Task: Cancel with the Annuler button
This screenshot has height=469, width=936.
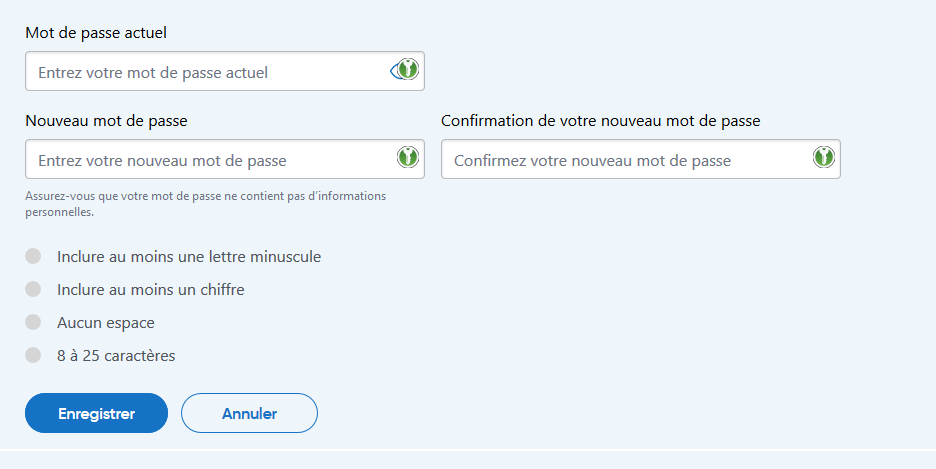Action: pyautogui.click(x=249, y=413)
